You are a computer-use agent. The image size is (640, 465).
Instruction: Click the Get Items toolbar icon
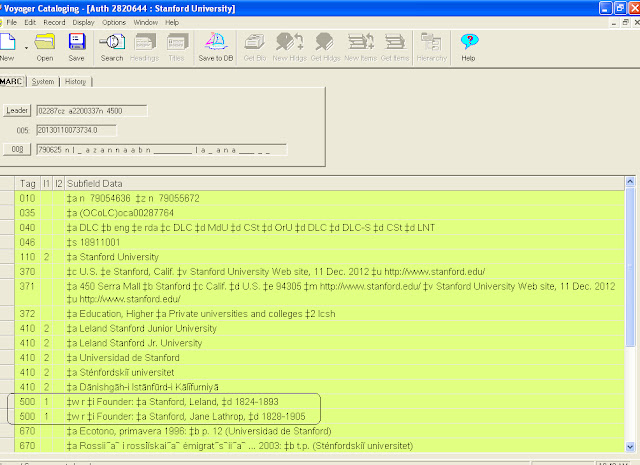pos(395,47)
